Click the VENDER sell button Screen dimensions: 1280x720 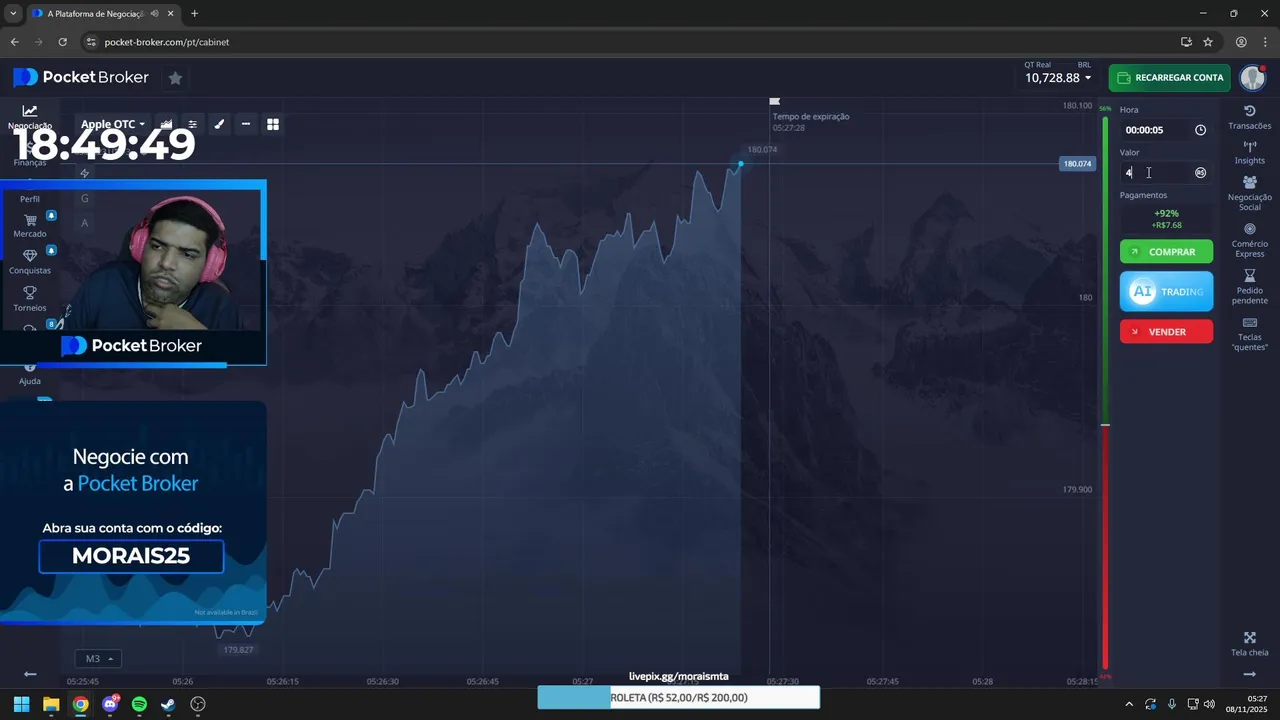click(1166, 331)
